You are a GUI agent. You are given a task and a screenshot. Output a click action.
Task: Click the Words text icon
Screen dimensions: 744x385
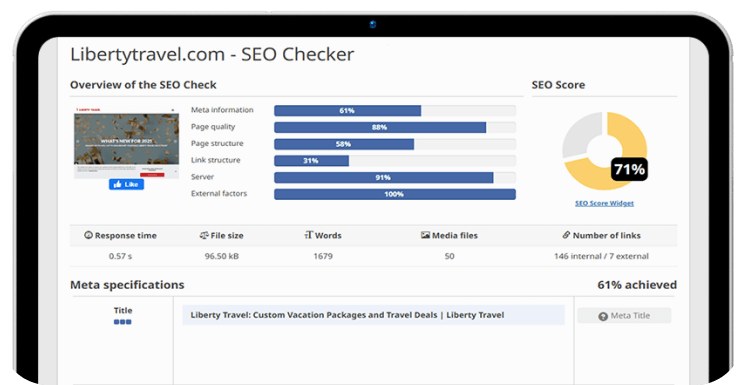point(309,235)
